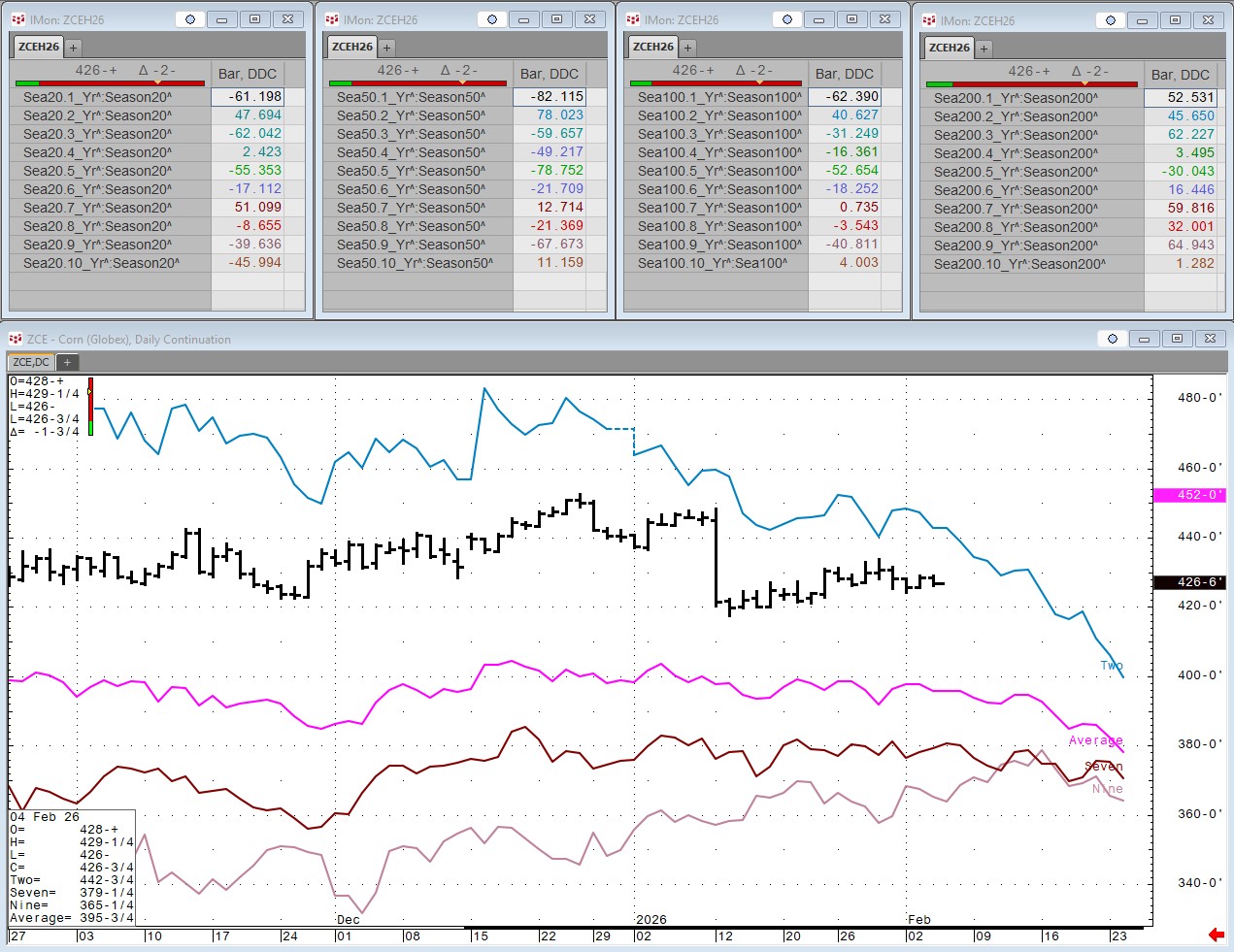
Task: Click the circle button in the Season200 IMon title bar
Action: click(1111, 20)
